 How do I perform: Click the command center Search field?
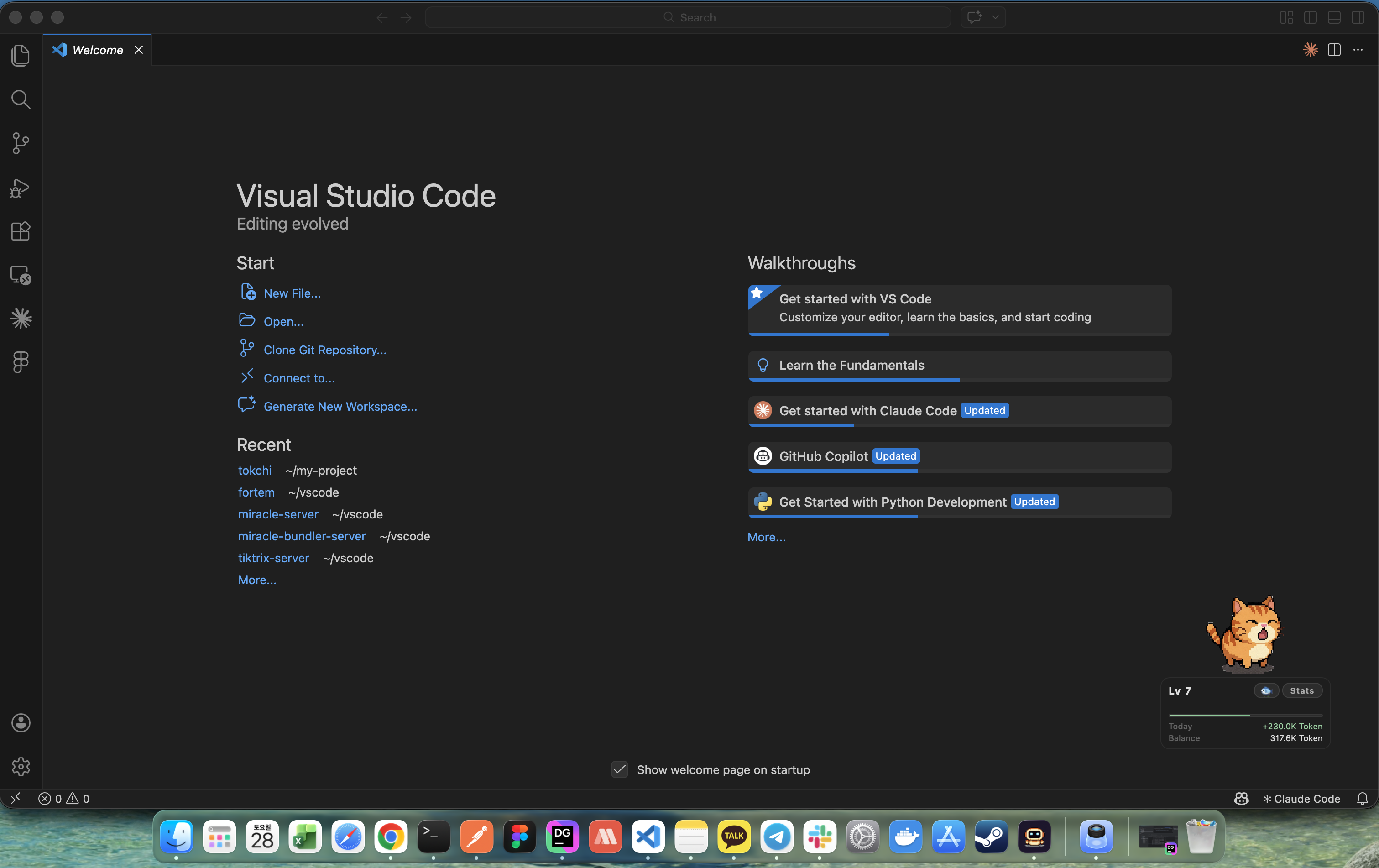pyautogui.click(x=688, y=18)
